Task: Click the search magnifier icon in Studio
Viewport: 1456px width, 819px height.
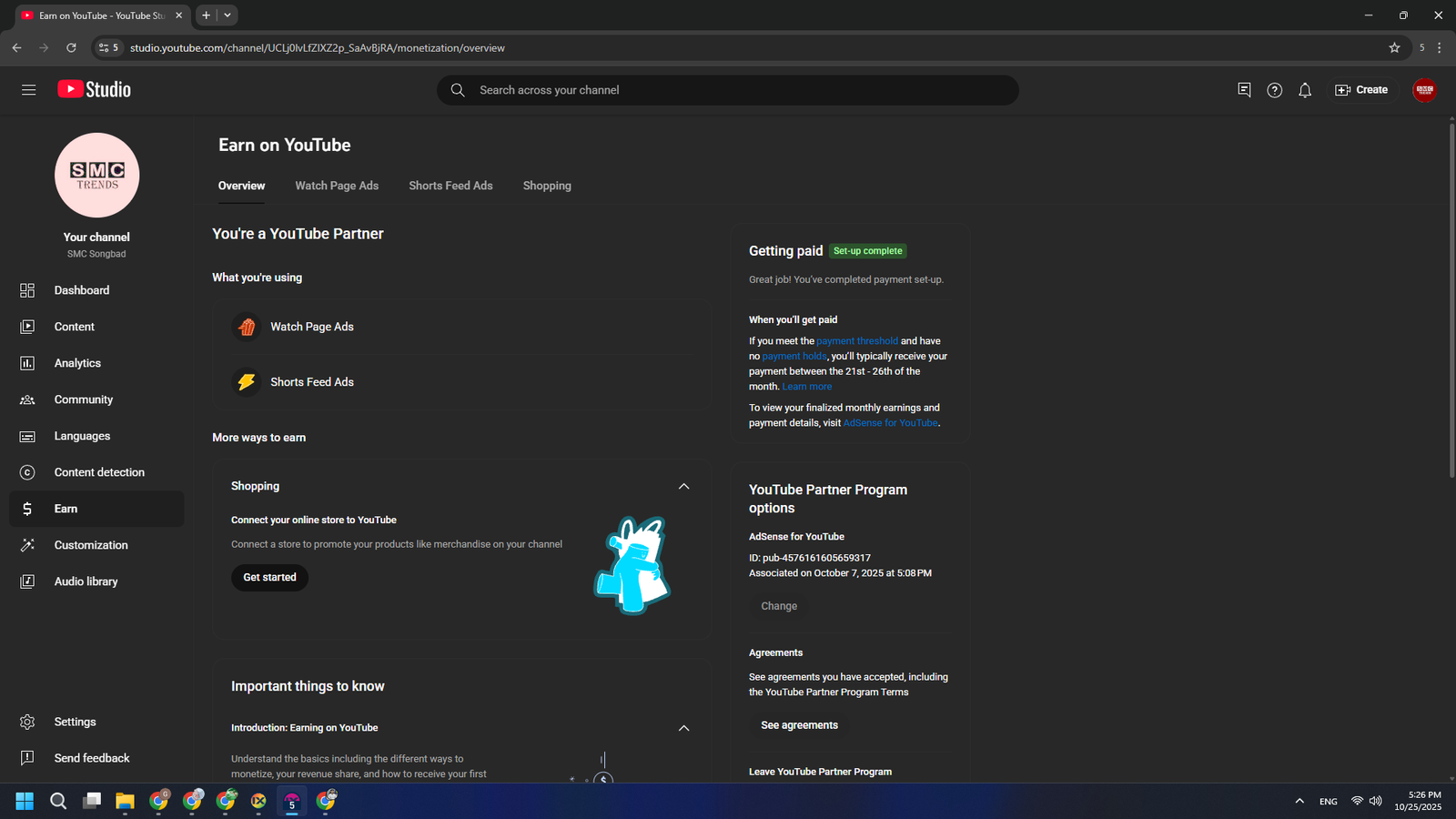Action: click(x=458, y=90)
